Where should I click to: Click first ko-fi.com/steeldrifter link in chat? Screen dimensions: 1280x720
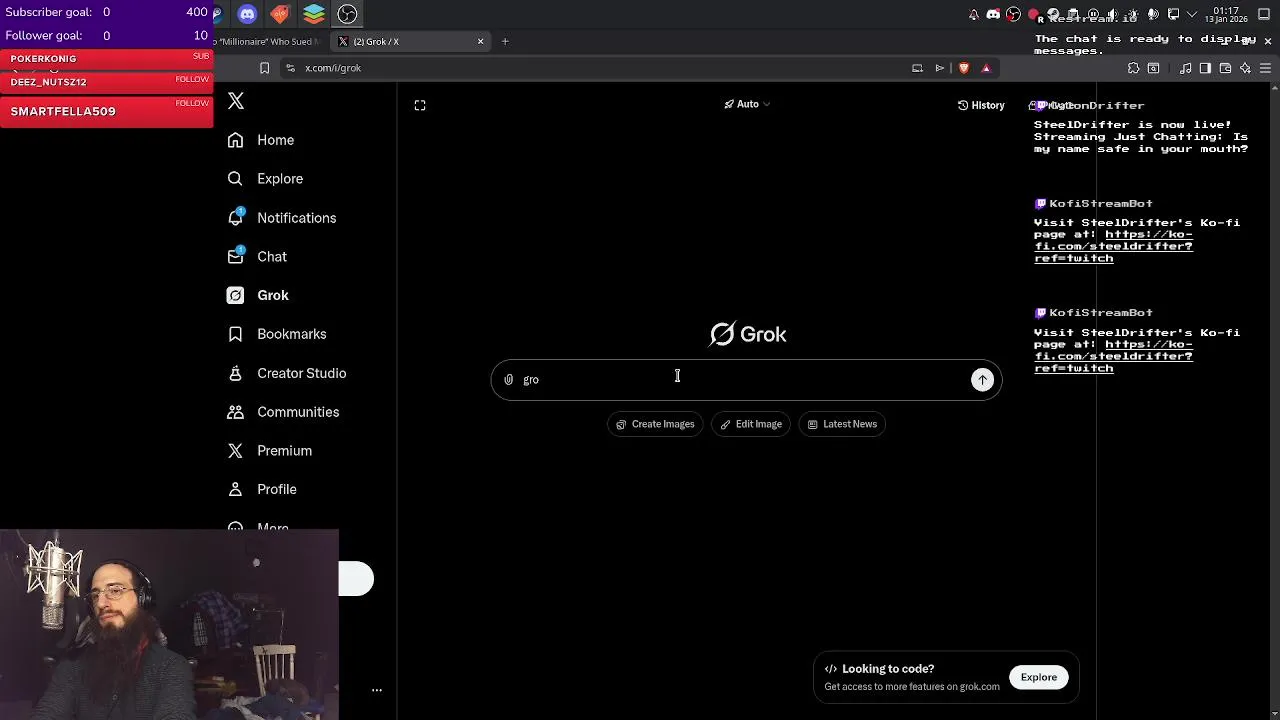(x=1113, y=246)
